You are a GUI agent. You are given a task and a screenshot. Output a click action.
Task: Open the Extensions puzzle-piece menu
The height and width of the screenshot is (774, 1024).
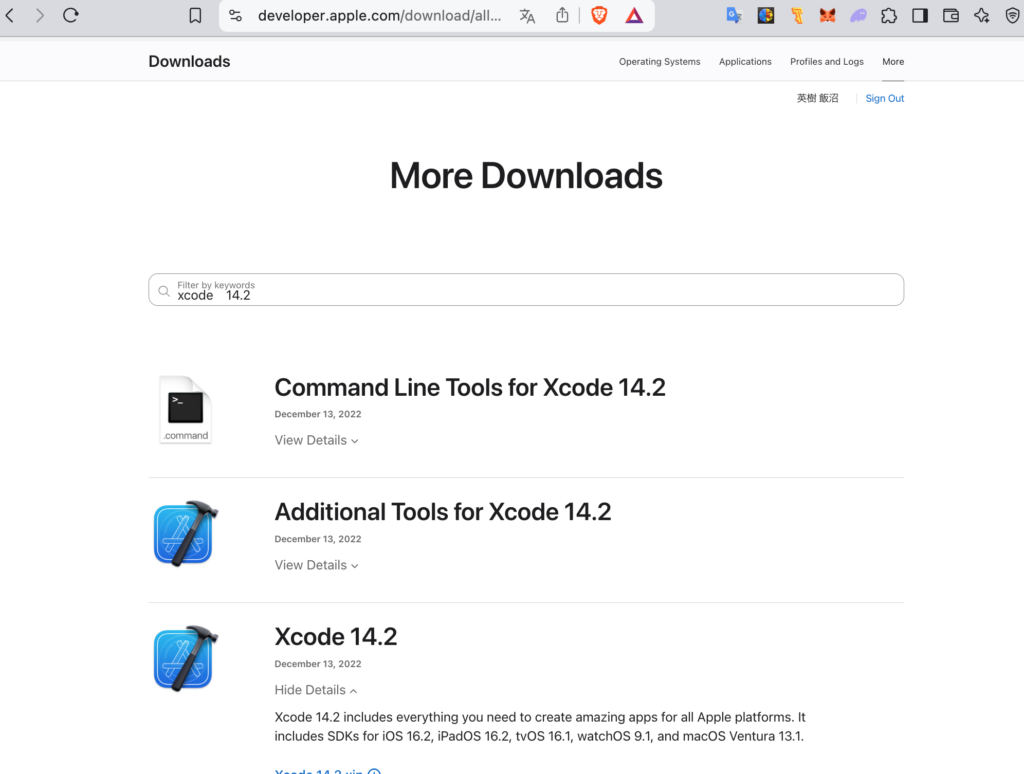(889, 16)
